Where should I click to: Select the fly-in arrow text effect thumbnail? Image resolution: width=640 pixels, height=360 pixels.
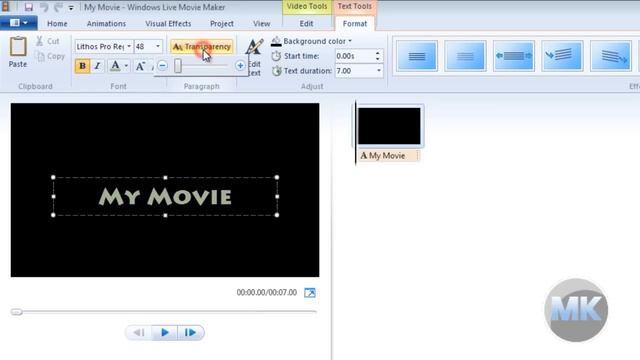(562, 56)
